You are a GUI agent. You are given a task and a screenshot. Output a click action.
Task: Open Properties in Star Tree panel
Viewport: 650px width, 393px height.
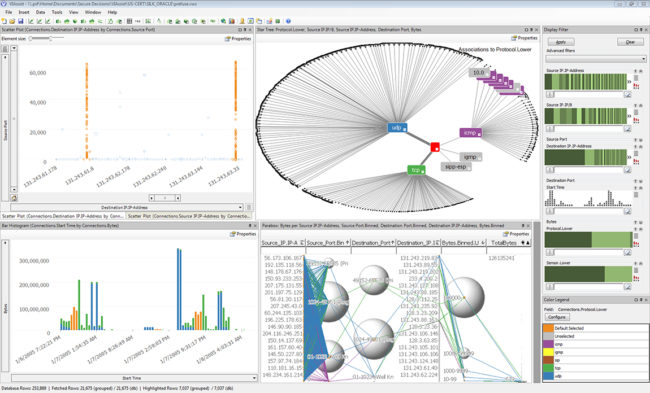(x=524, y=38)
